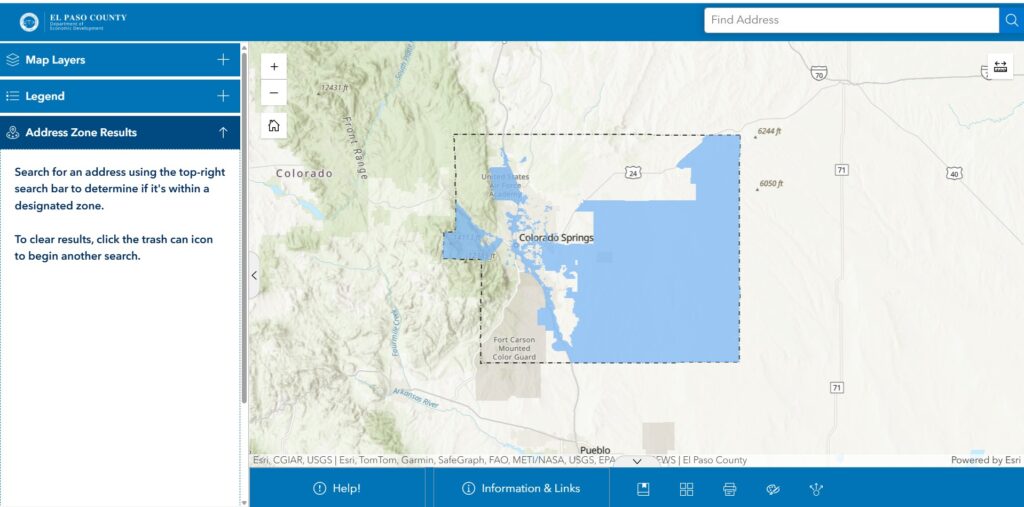Click the sidebar vertical scrollbar
Viewport: 1024px width, 507px height.
click(x=244, y=230)
